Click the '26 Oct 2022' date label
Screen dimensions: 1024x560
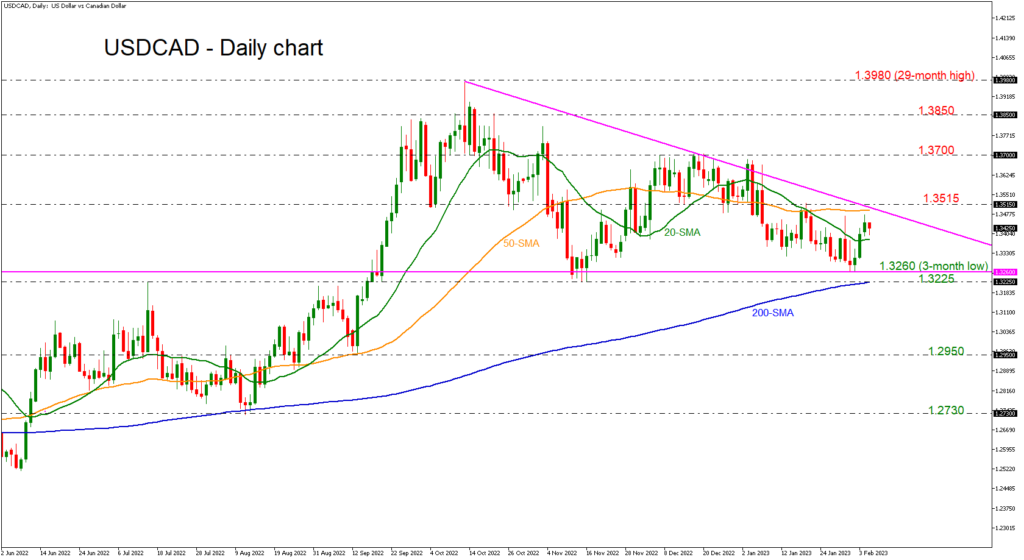coord(524,553)
